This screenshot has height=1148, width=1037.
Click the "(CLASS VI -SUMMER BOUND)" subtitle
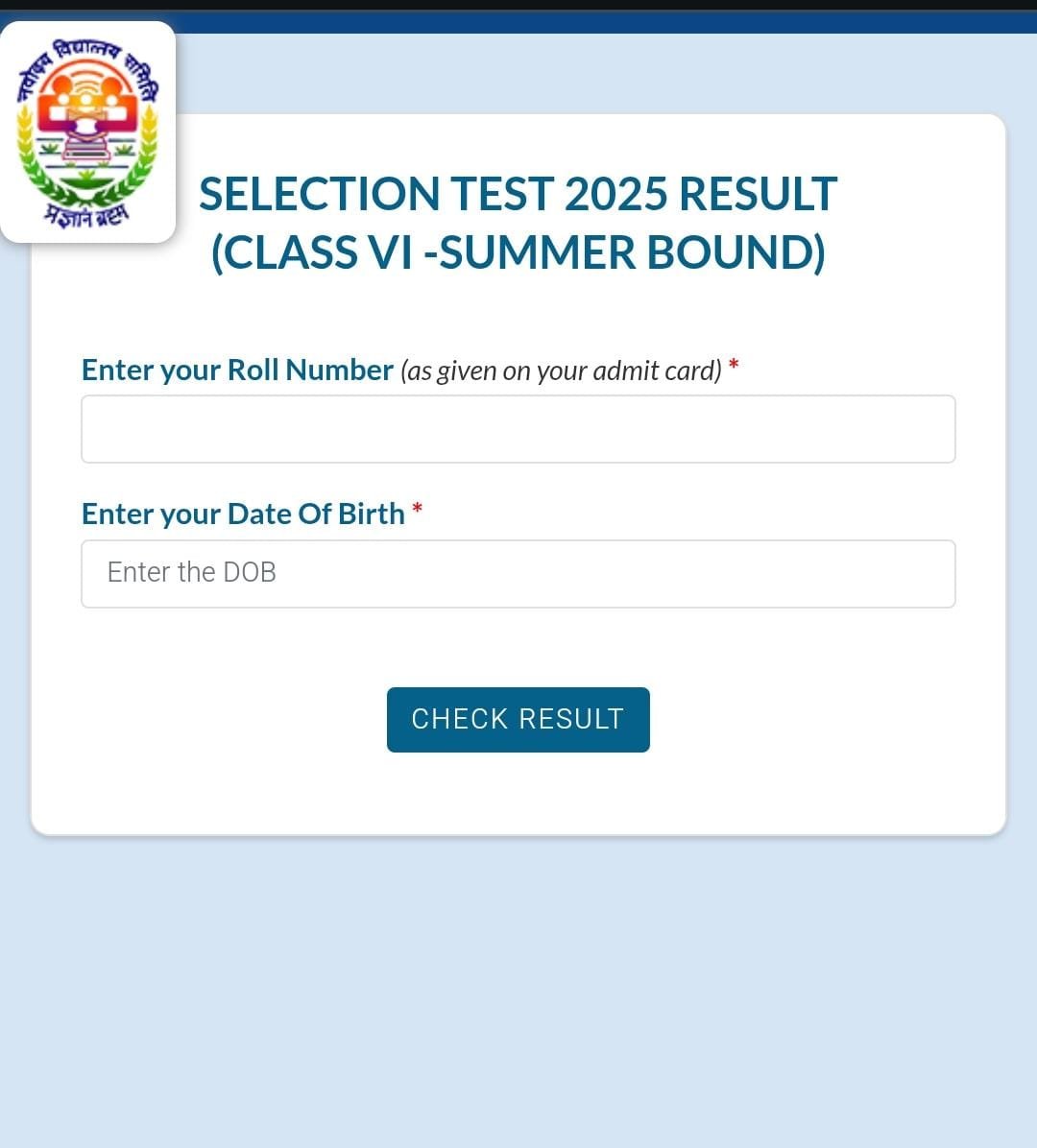[518, 251]
